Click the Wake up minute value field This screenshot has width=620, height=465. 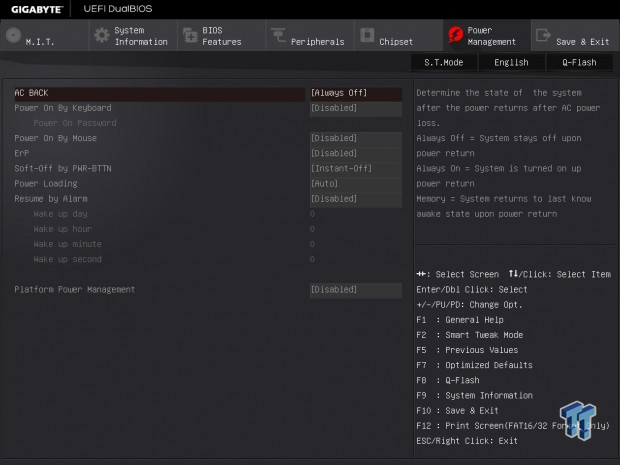pos(312,244)
